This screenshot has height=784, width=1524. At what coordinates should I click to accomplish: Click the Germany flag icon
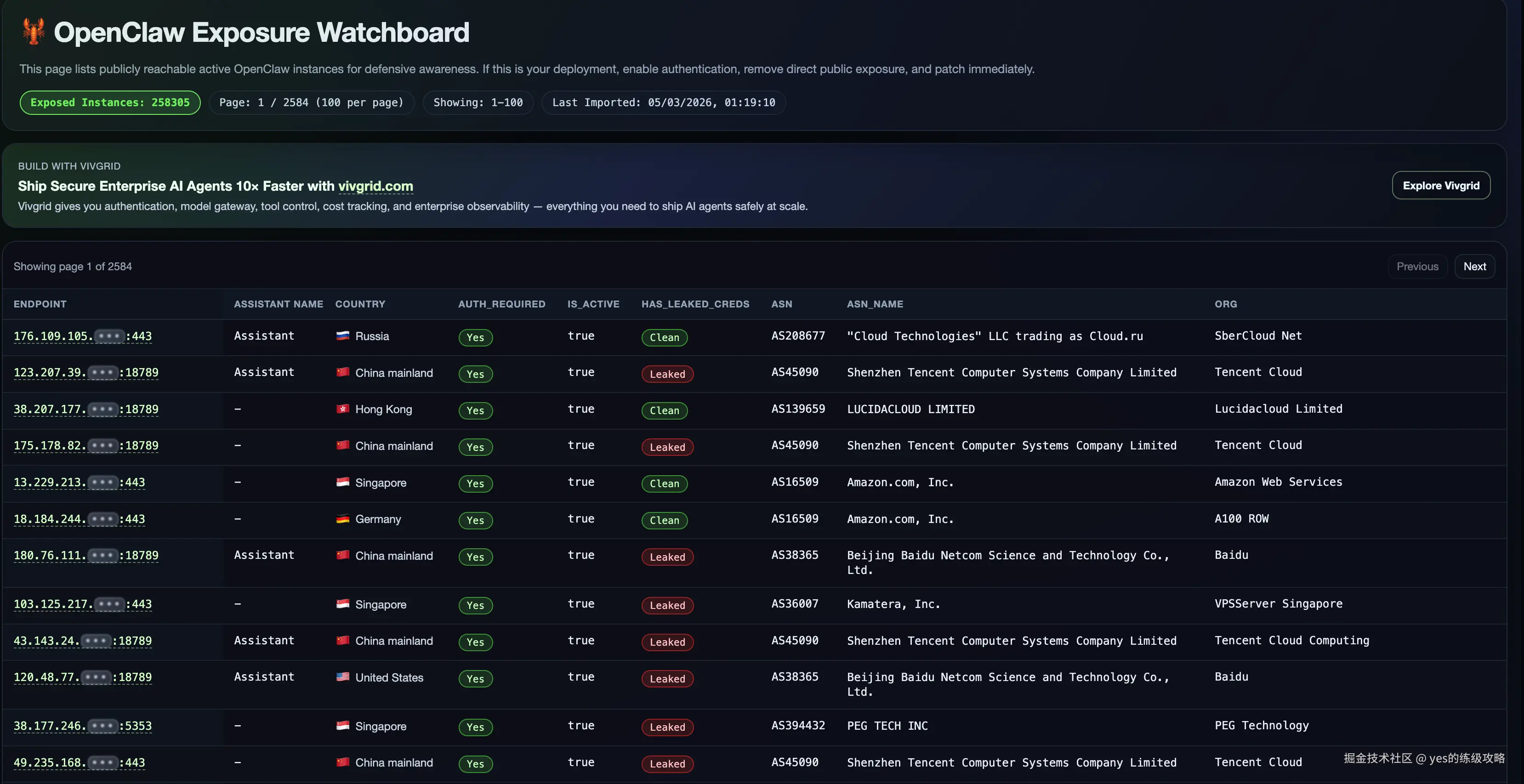[342, 519]
